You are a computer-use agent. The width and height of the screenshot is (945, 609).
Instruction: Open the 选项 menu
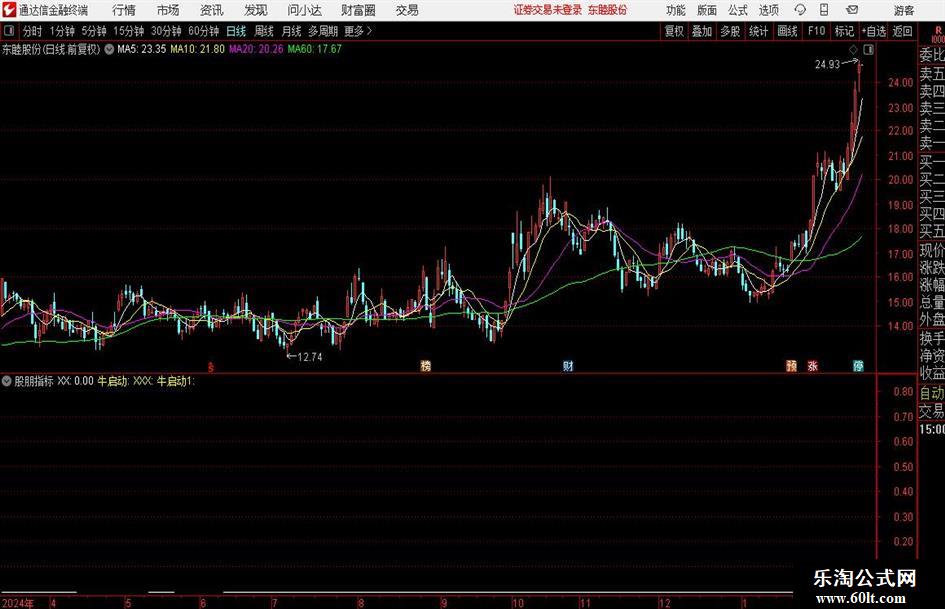[768, 10]
